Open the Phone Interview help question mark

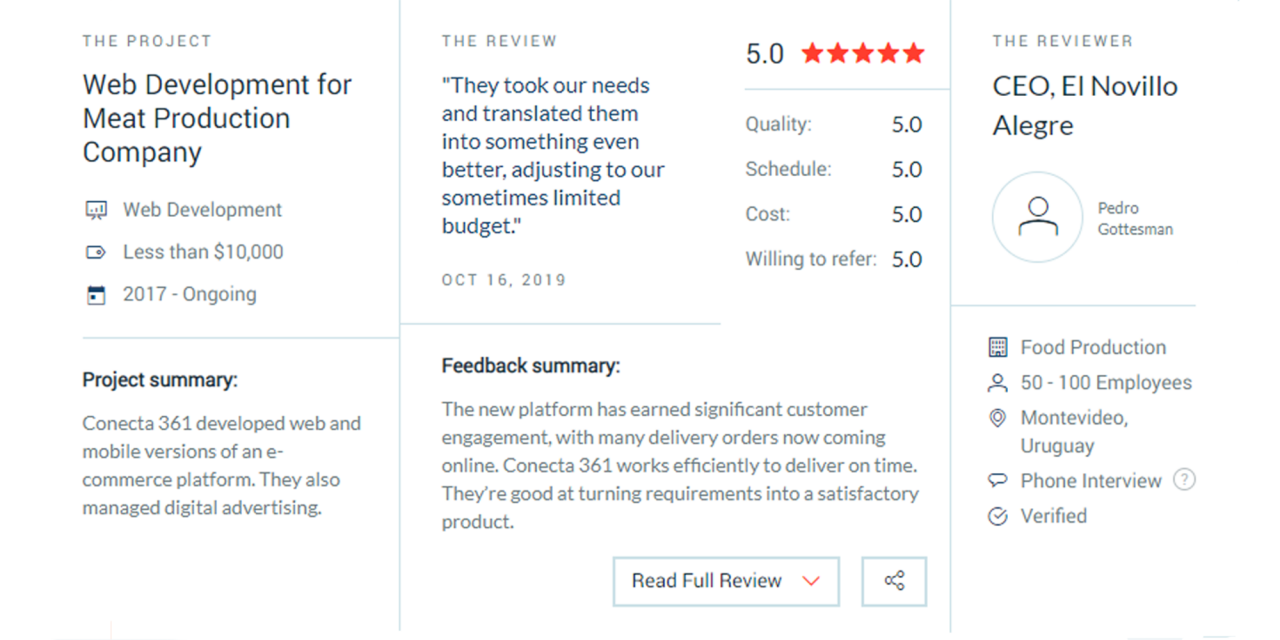[1184, 480]
